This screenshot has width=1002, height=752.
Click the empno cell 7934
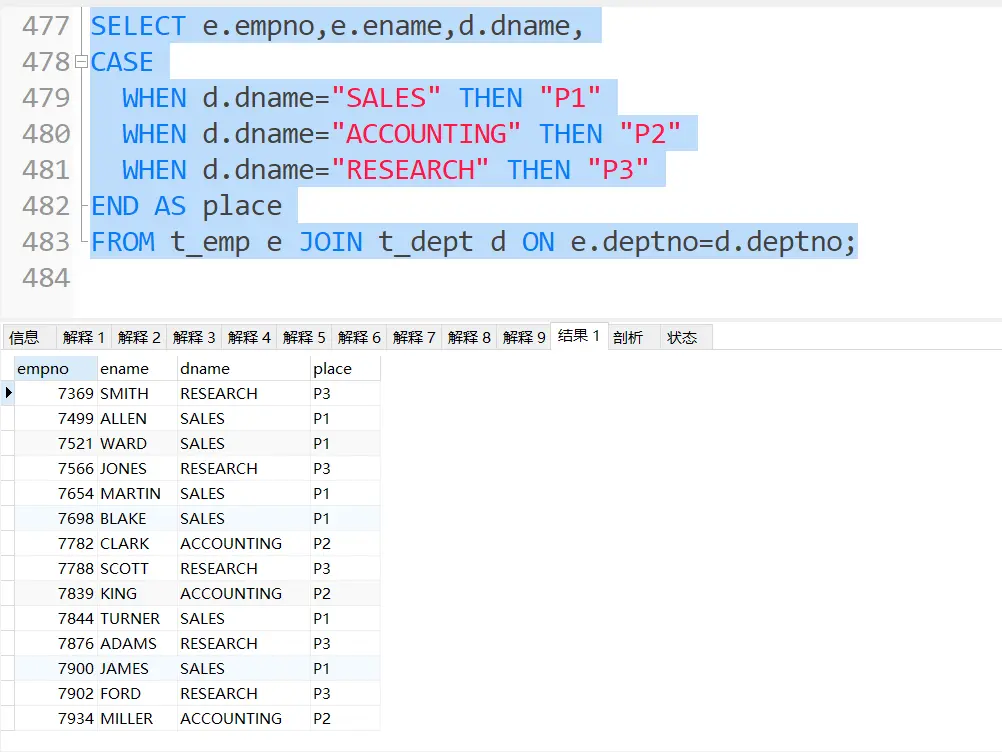click(x=75, y=718)
